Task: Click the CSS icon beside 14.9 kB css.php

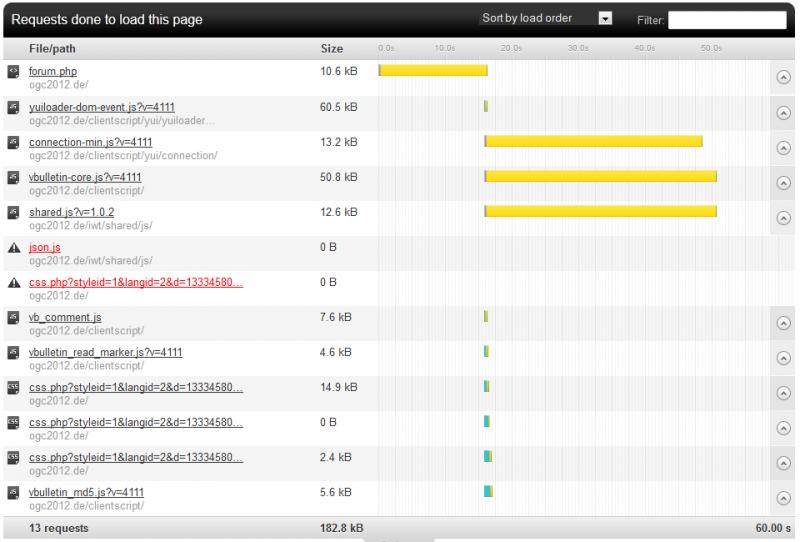Action: point(13,387)
